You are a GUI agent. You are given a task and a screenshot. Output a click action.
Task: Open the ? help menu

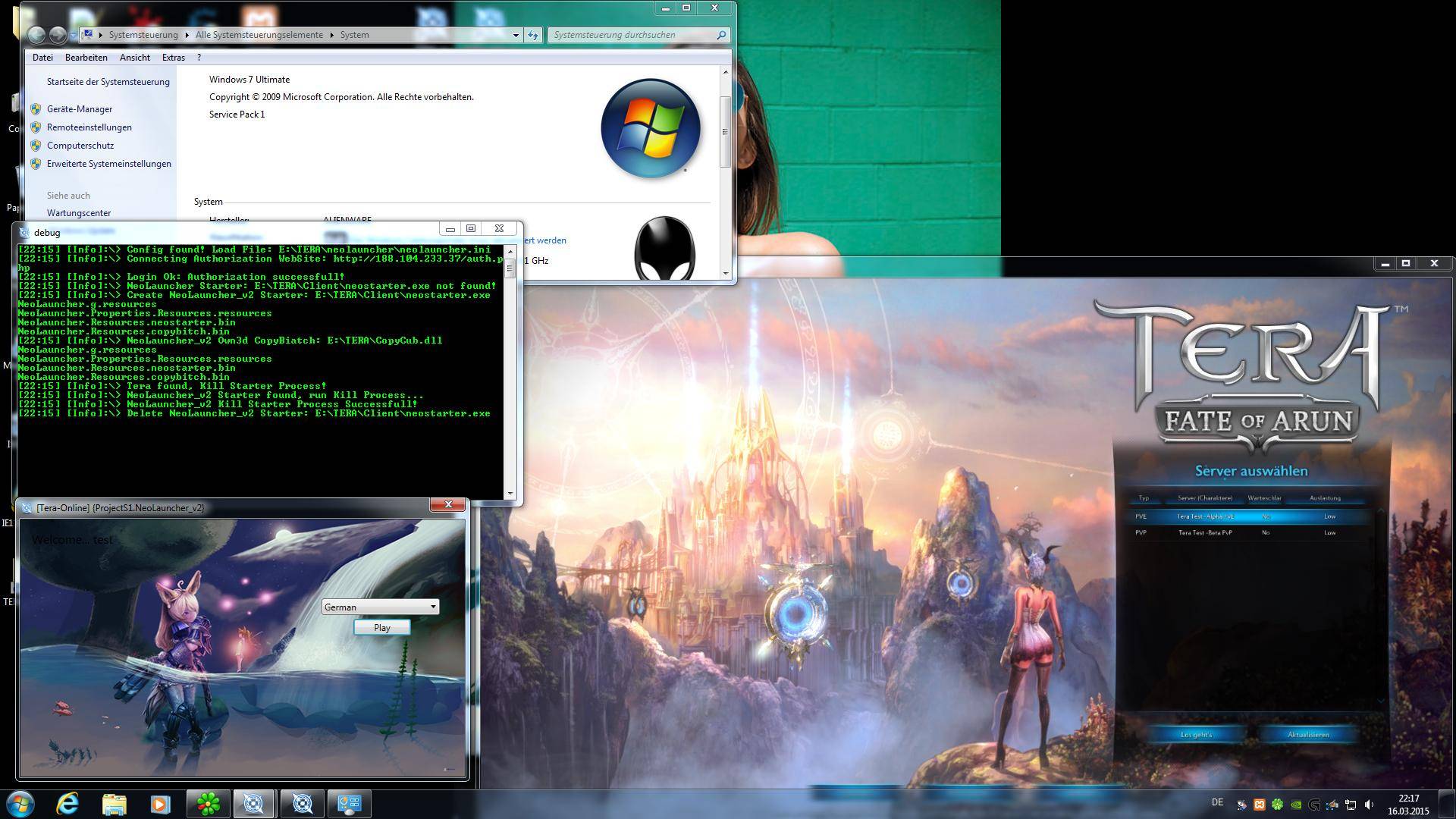point(199,58)
